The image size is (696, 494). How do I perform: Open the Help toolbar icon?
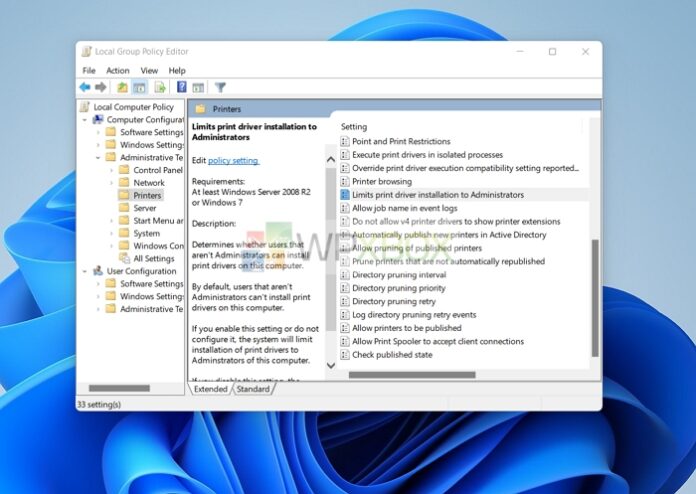pos(182,87)
